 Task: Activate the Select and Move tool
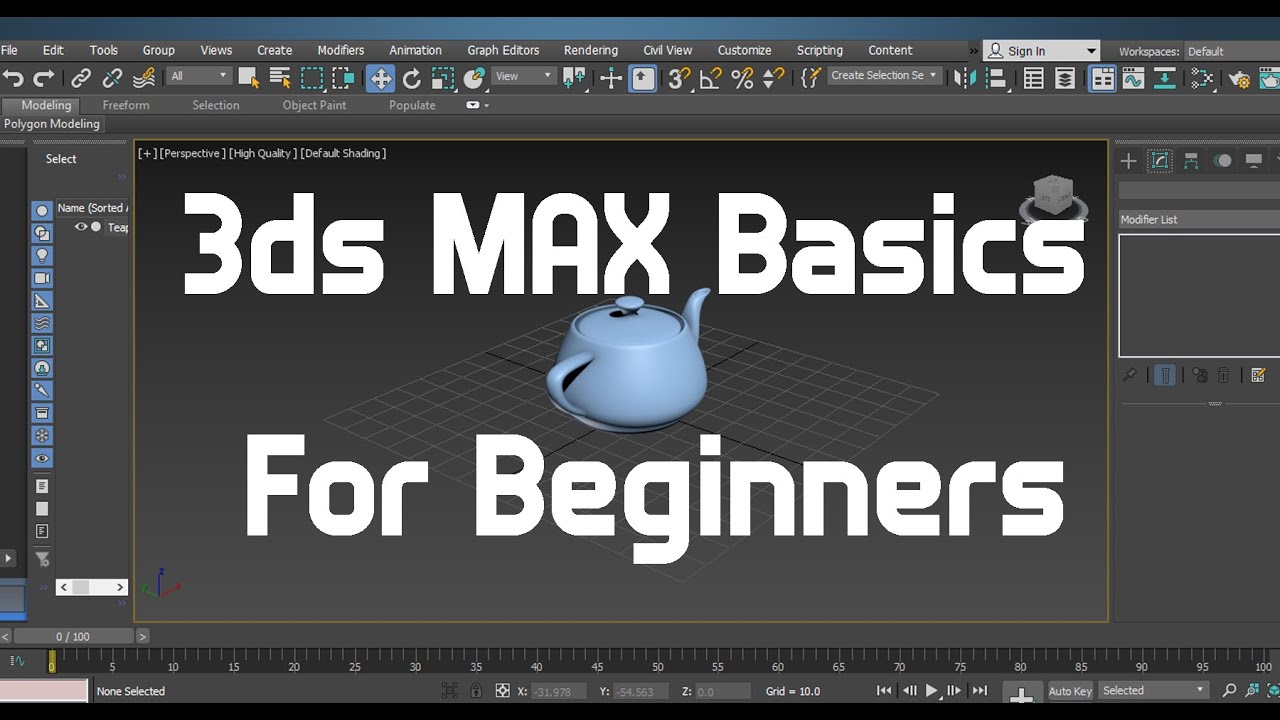[380, 78]
